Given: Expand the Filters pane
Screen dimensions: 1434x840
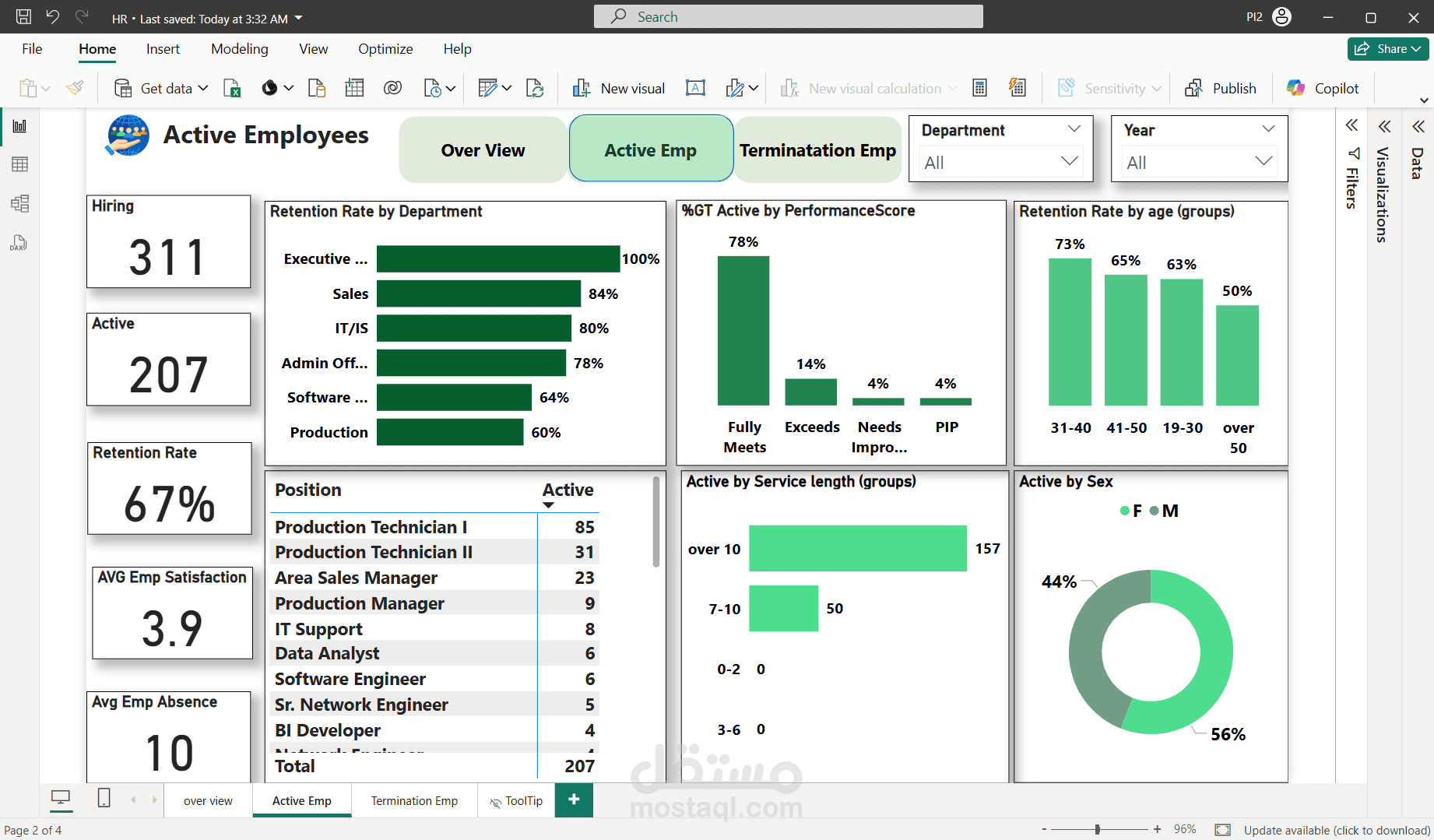Looking at the screenshot, I should tap(1352, 126).
